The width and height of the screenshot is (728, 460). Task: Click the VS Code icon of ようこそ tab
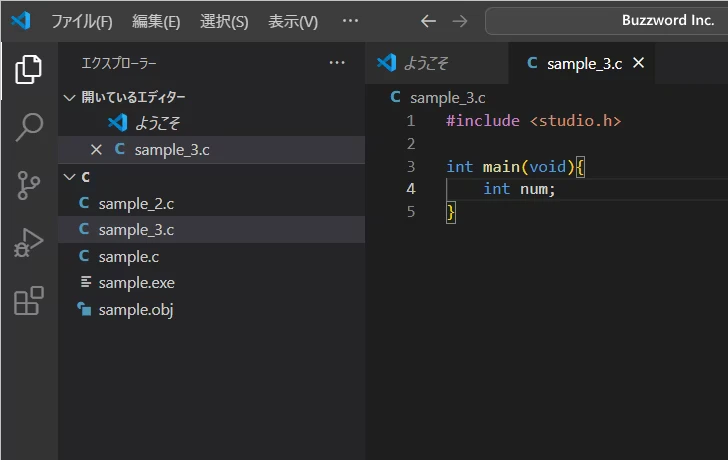(x=386, y=63)
